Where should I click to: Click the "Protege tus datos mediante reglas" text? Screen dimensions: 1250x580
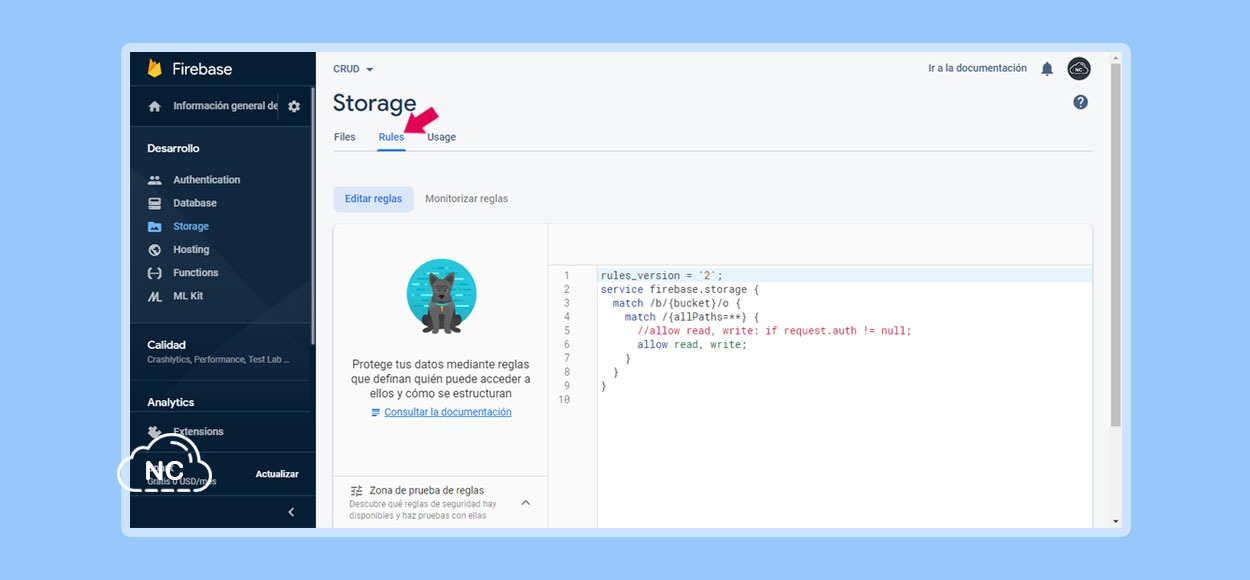pos(441,379)
